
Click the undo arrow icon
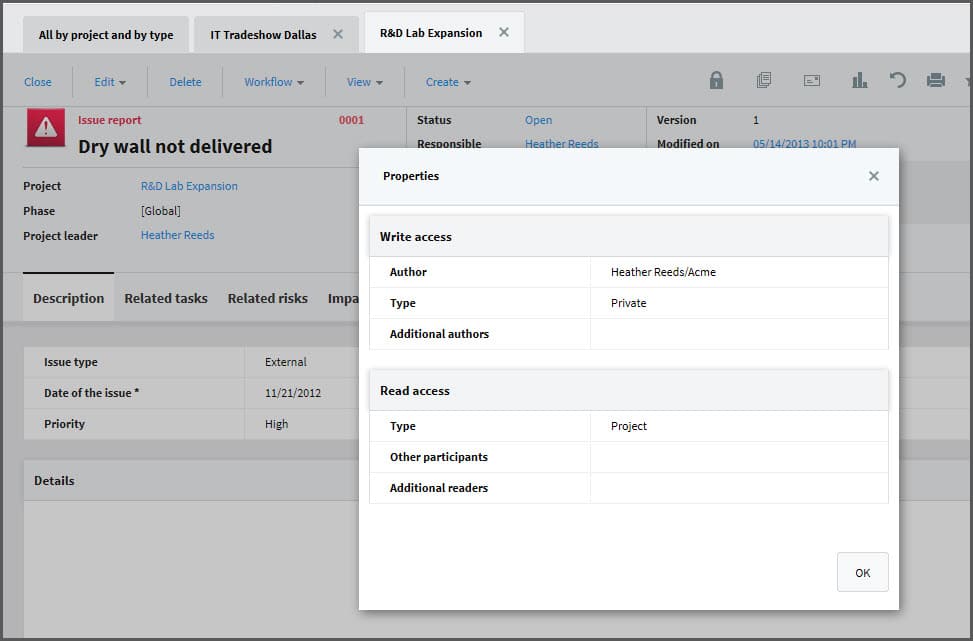[x=898, y=81]
